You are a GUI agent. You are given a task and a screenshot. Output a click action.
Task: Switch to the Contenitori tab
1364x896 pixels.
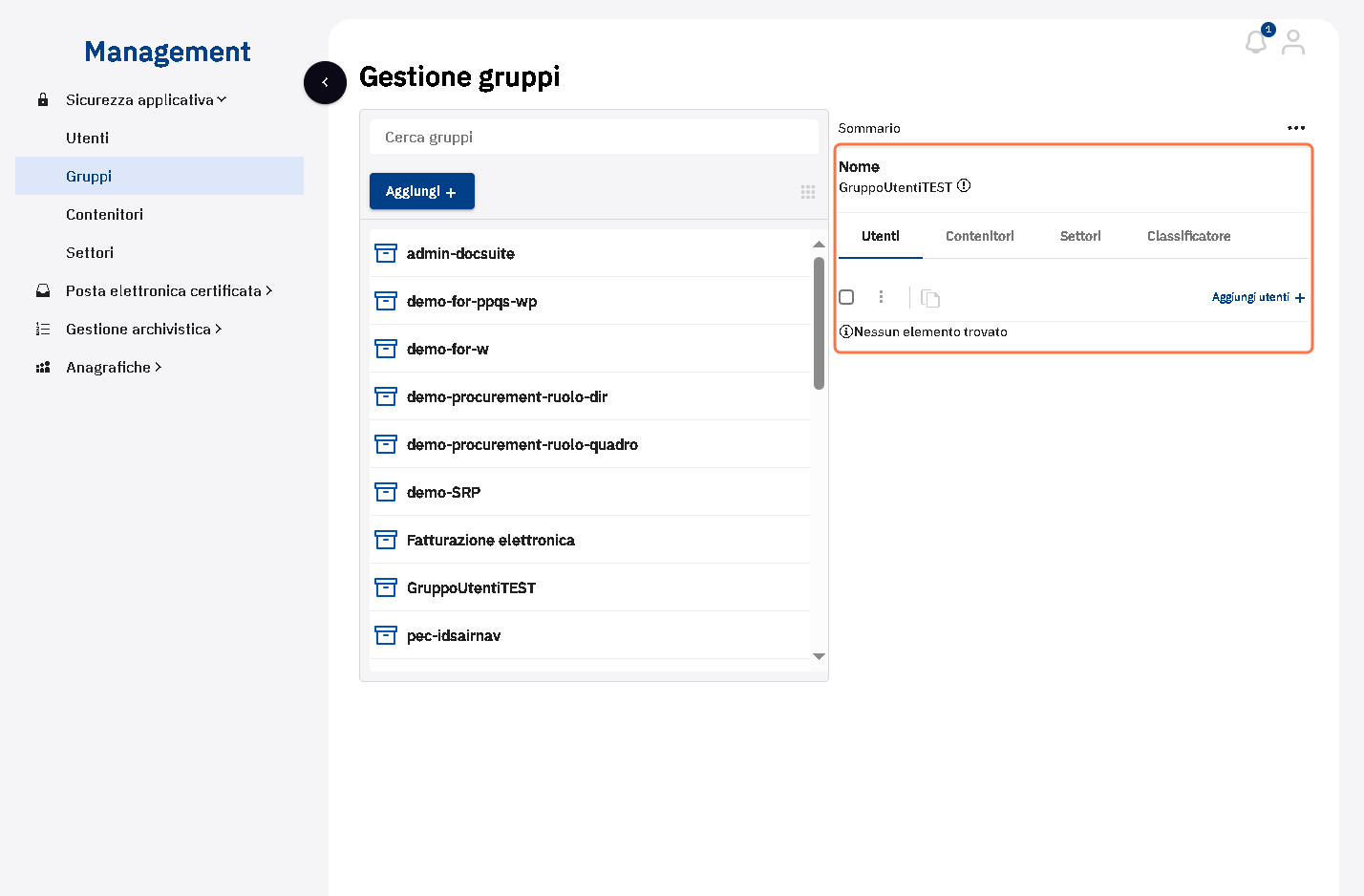[x=980, y=236]
